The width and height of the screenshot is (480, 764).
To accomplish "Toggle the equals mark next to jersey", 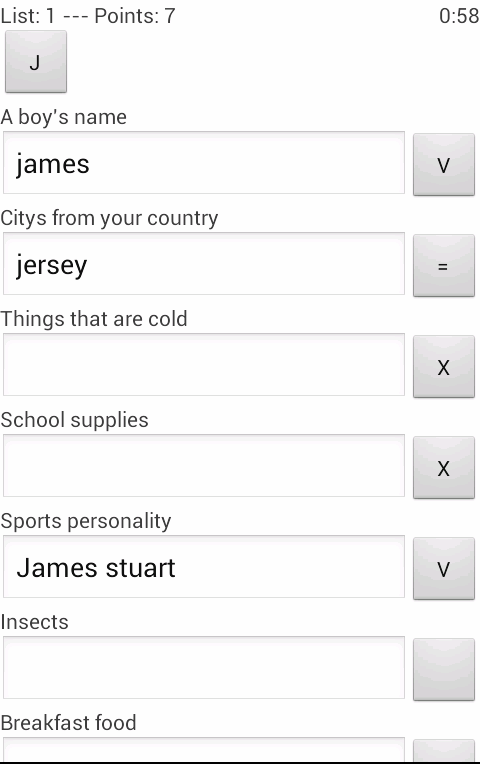I will 443,265.
